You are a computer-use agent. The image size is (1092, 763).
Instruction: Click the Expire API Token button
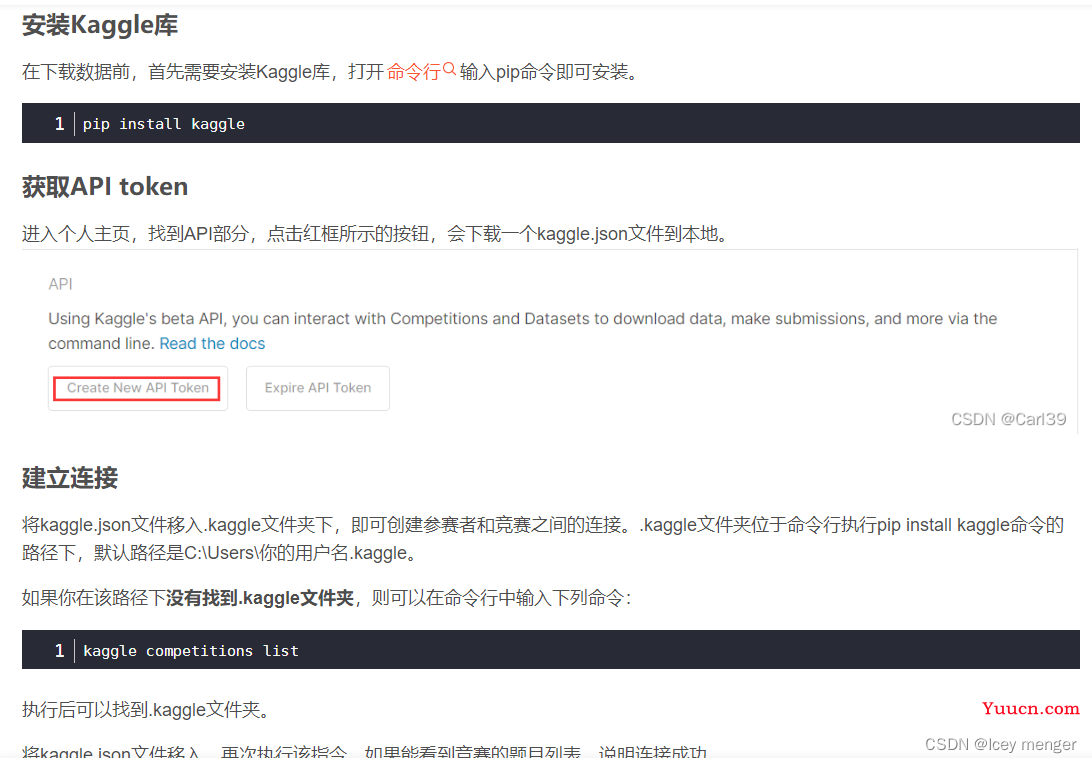point(318,388)
